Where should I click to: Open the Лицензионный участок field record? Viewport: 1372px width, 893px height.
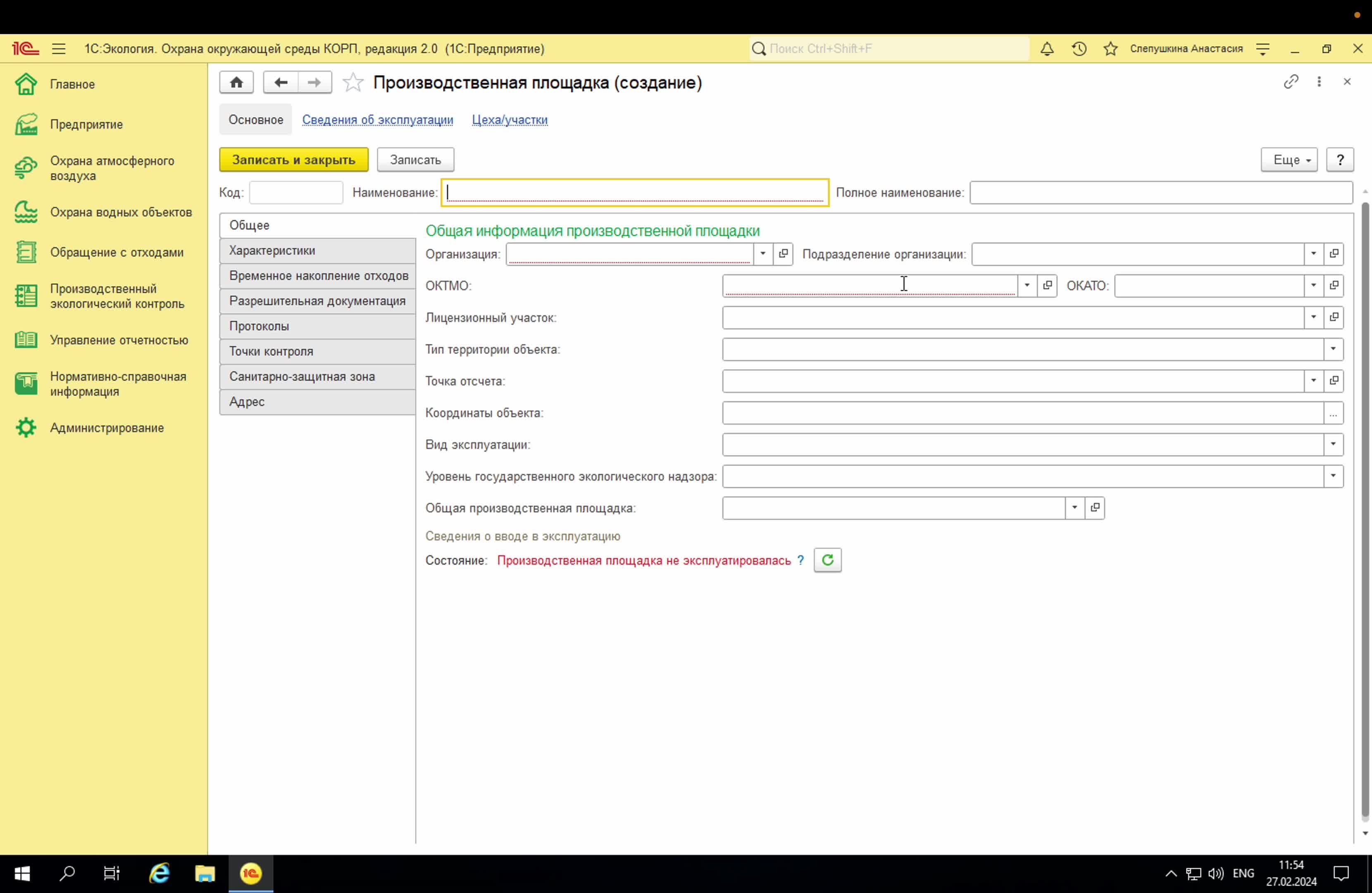tap(1334, 317)
